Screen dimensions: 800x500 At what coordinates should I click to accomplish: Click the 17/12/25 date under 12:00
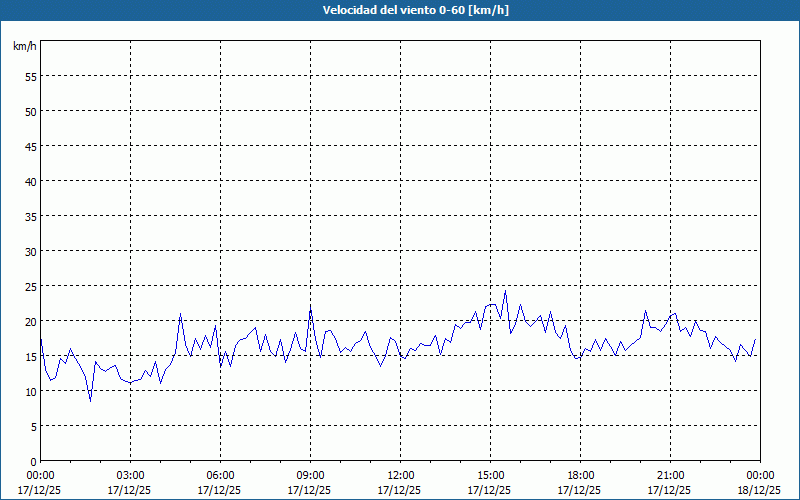pyautogui.click(x=400, y=490)
